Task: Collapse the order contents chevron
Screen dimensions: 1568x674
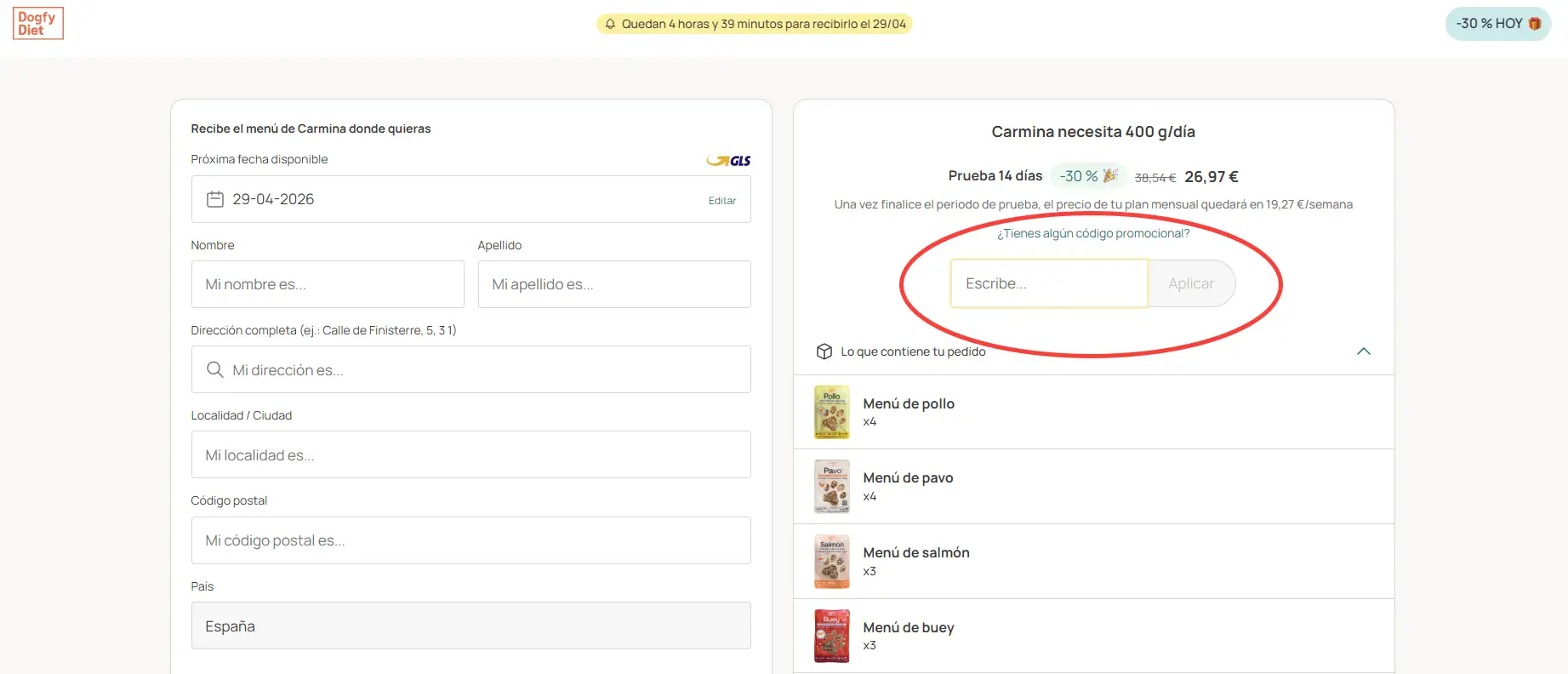Action: click(x=1363, y=351)
